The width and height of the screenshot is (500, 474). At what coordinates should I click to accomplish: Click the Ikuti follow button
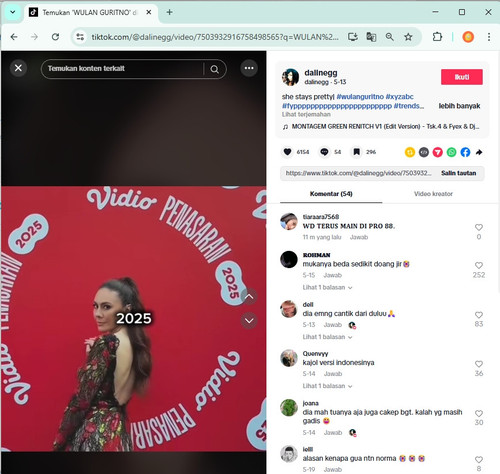point(462,77)
